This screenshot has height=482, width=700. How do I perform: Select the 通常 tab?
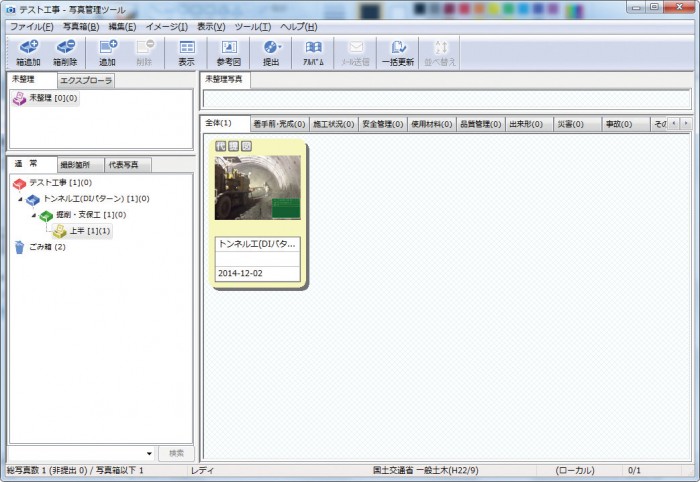pos(32,164)
